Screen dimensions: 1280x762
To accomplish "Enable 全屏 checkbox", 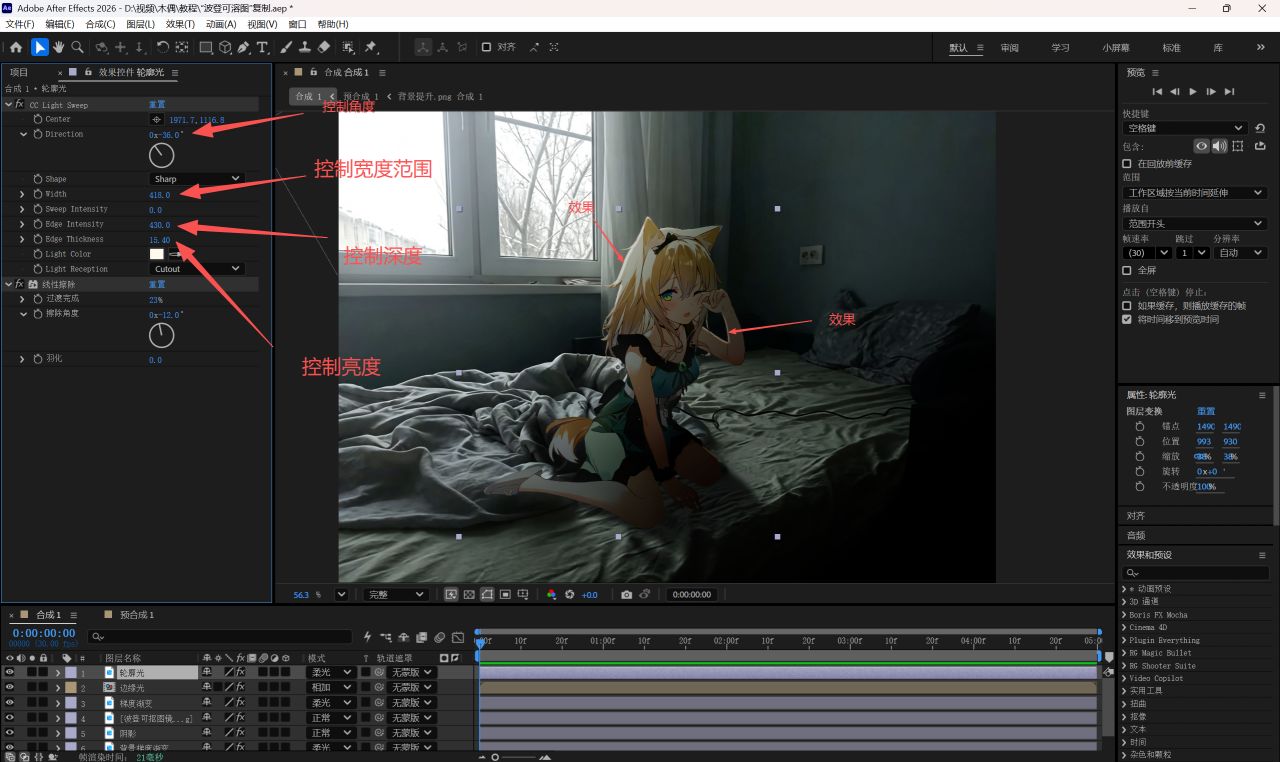I will click(1127, 270).
